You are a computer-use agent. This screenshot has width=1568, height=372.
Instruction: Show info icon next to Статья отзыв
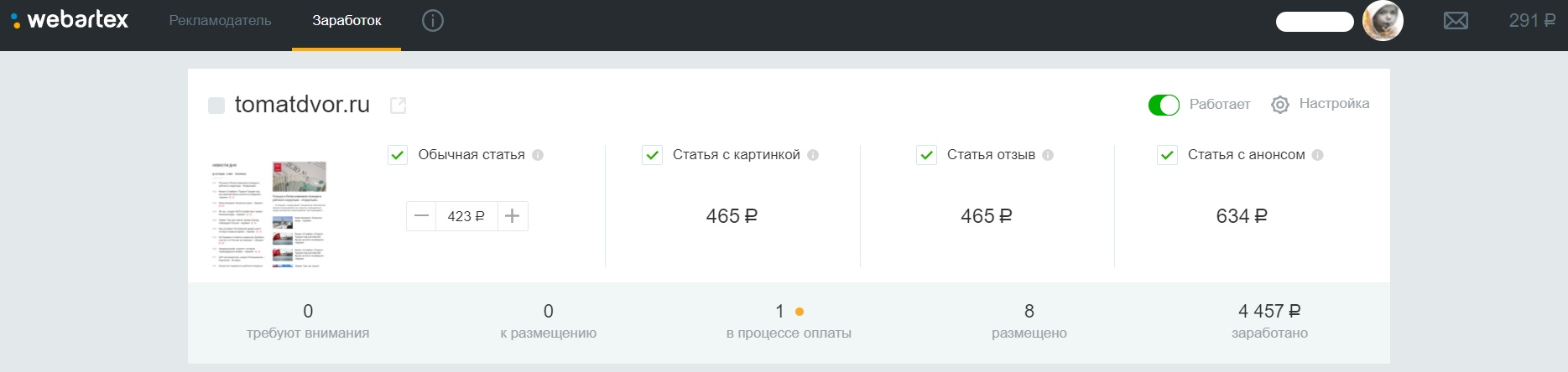(x=1048, y=155)
